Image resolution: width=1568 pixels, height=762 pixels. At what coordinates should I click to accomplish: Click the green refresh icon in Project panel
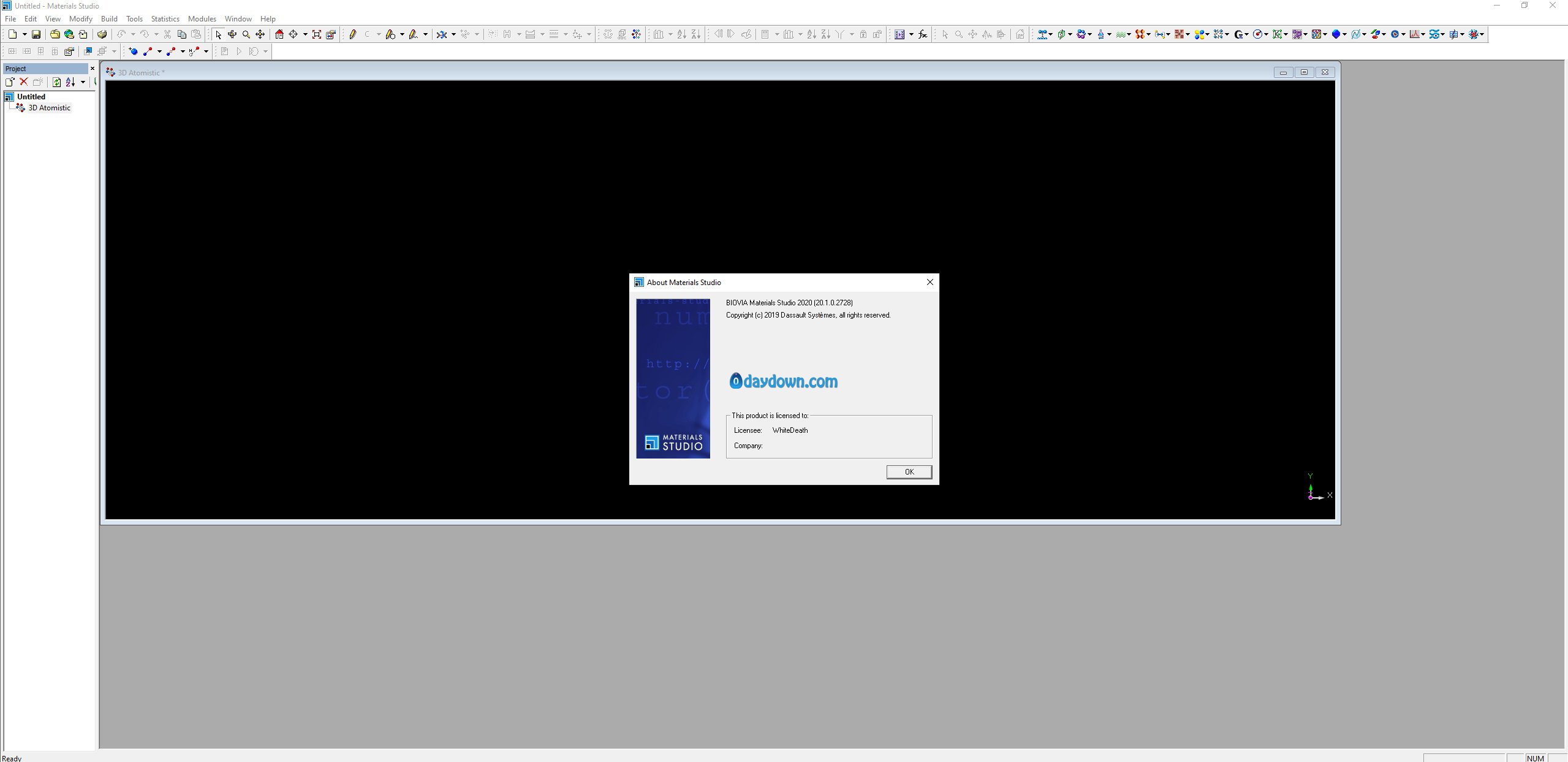(56, 82)
